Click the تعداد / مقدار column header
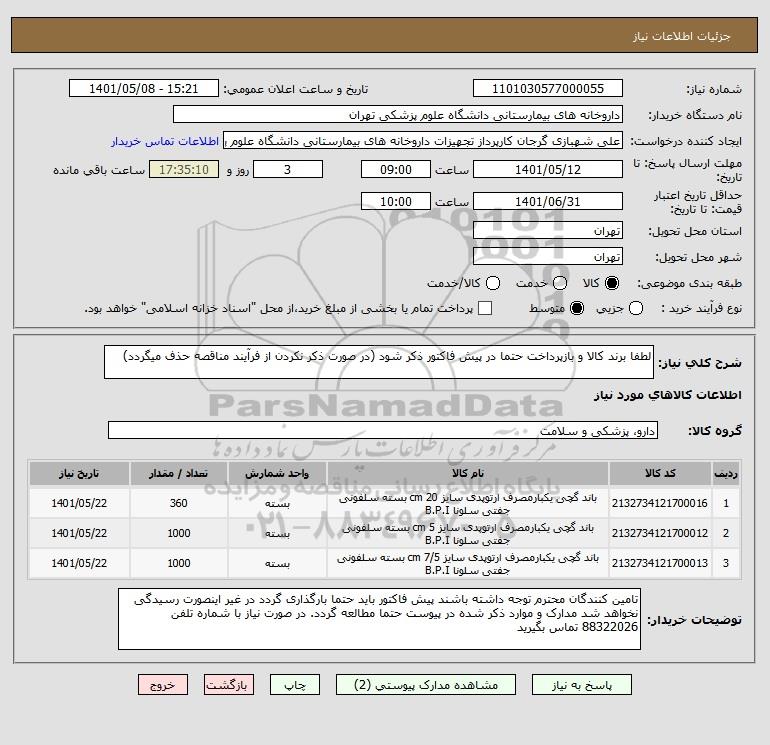The width and height of the screenshot is (770, 745). tap(178, 473)
